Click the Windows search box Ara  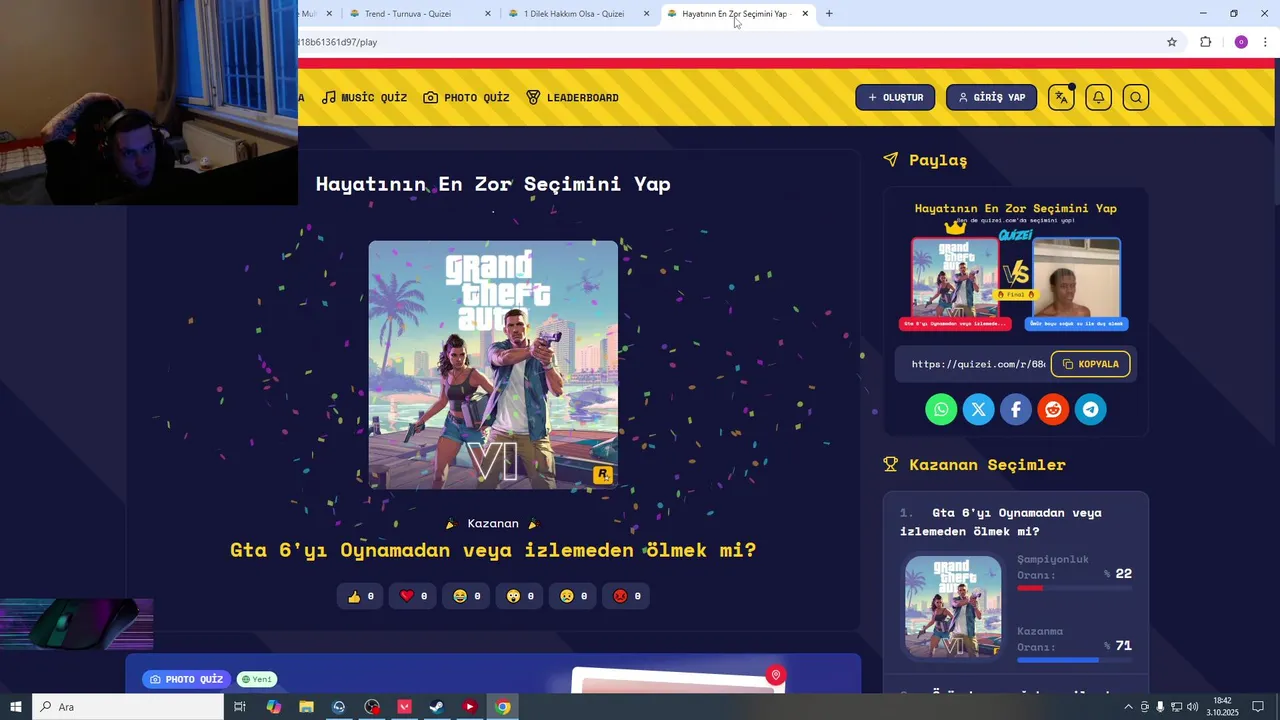(x=128, y=707)
